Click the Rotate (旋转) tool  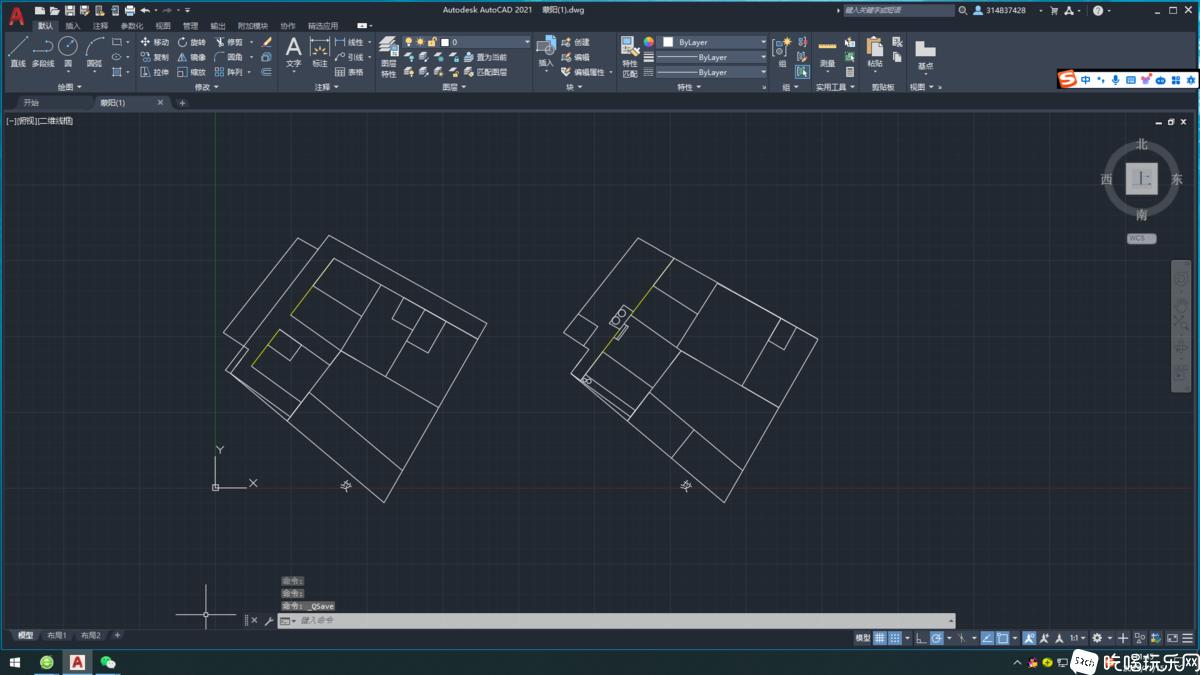(x=191, y=42)
